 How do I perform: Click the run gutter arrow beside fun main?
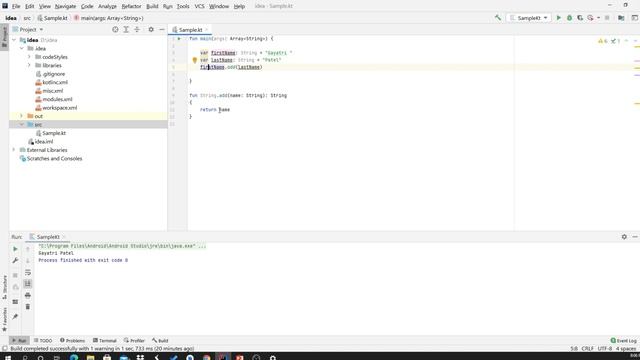pos(179,38)
